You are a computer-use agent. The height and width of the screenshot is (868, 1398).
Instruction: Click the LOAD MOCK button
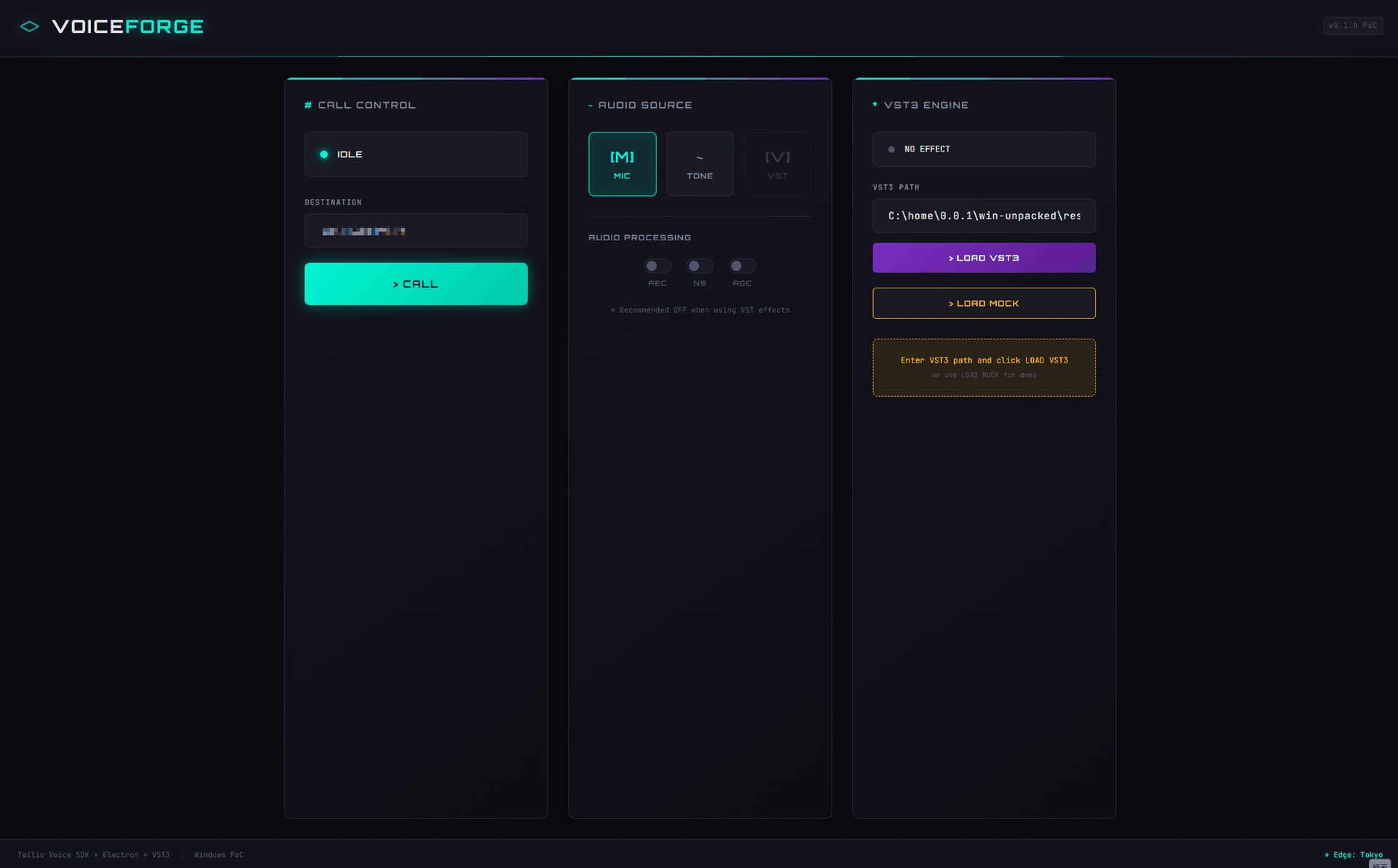tap(984, 303)
